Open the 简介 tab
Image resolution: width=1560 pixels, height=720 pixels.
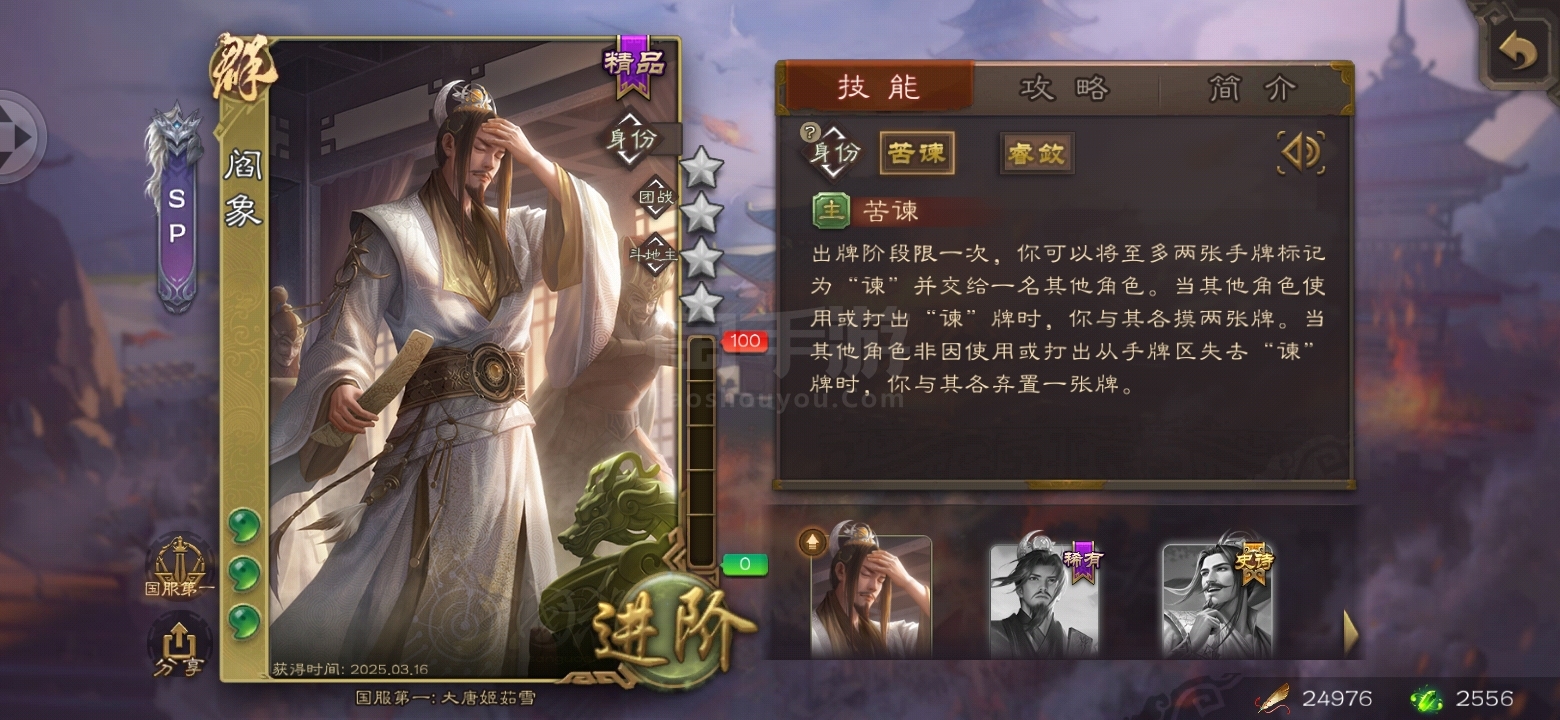tap(1252, 88)
